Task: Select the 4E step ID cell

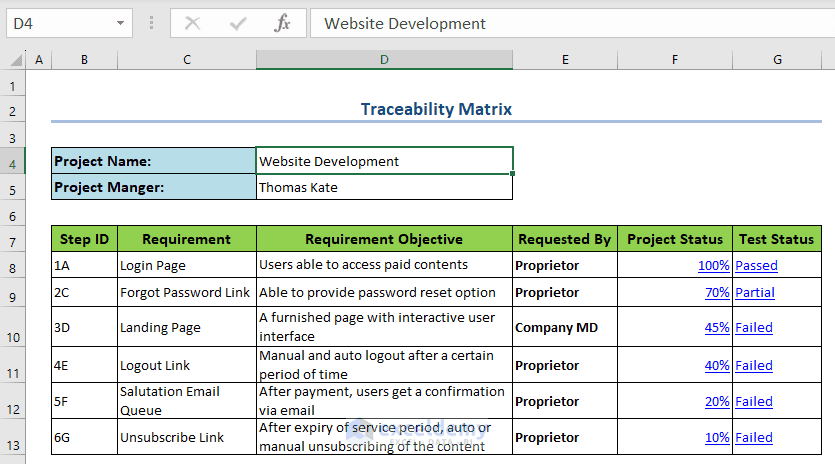Action: [x=84, y=365]
